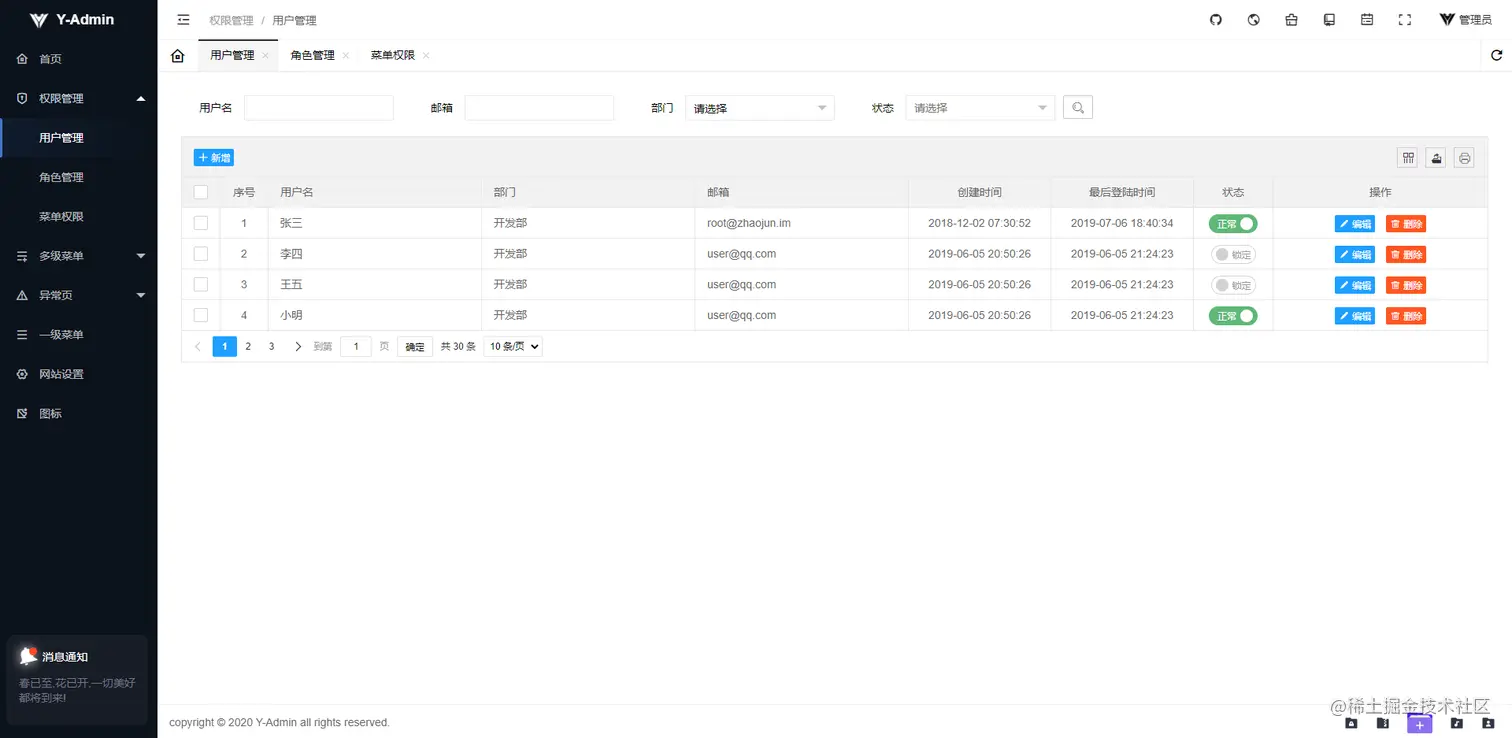This screenshot has width=1512, height=738.
Task: Click 删除 for user 李四
Action: [x=1406, y=255]
